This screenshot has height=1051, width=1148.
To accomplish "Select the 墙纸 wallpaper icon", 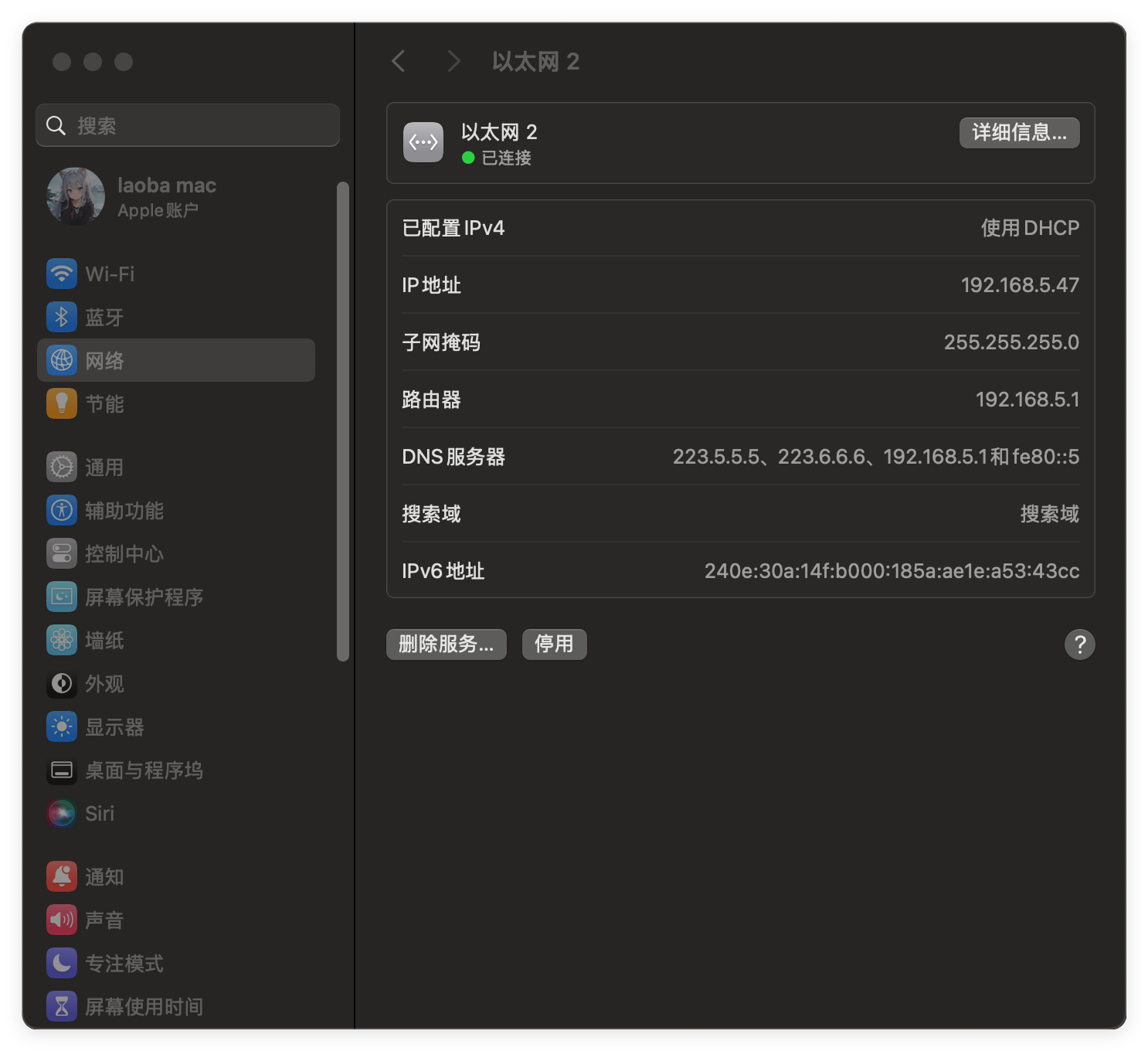I will tap(62, 640).
